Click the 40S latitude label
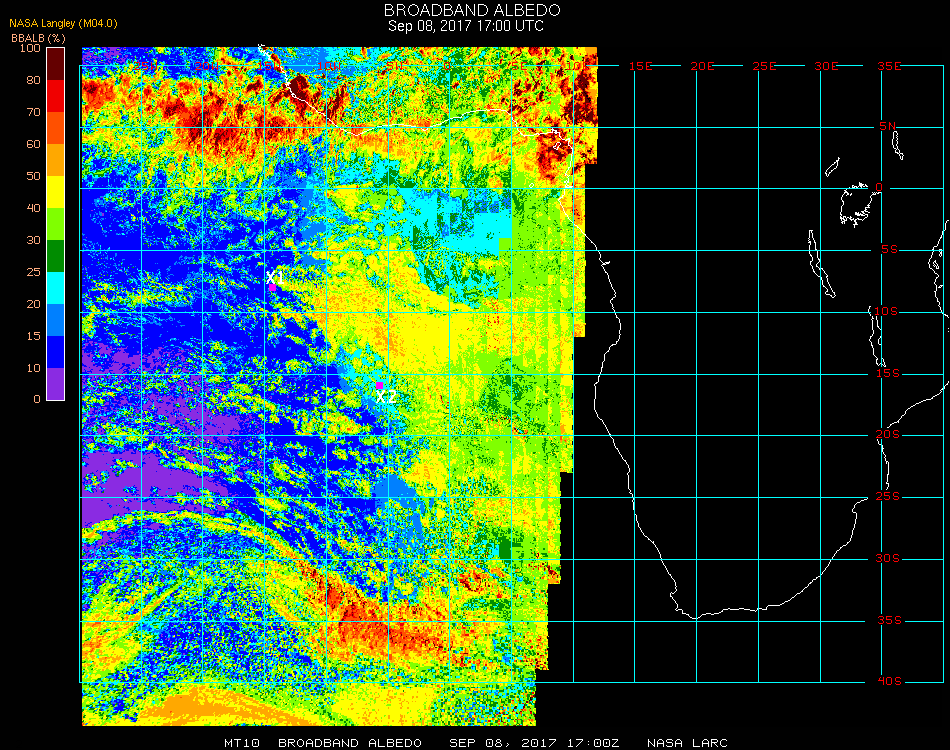The height and width of the screenshot is (750, 950). [889, 682]
